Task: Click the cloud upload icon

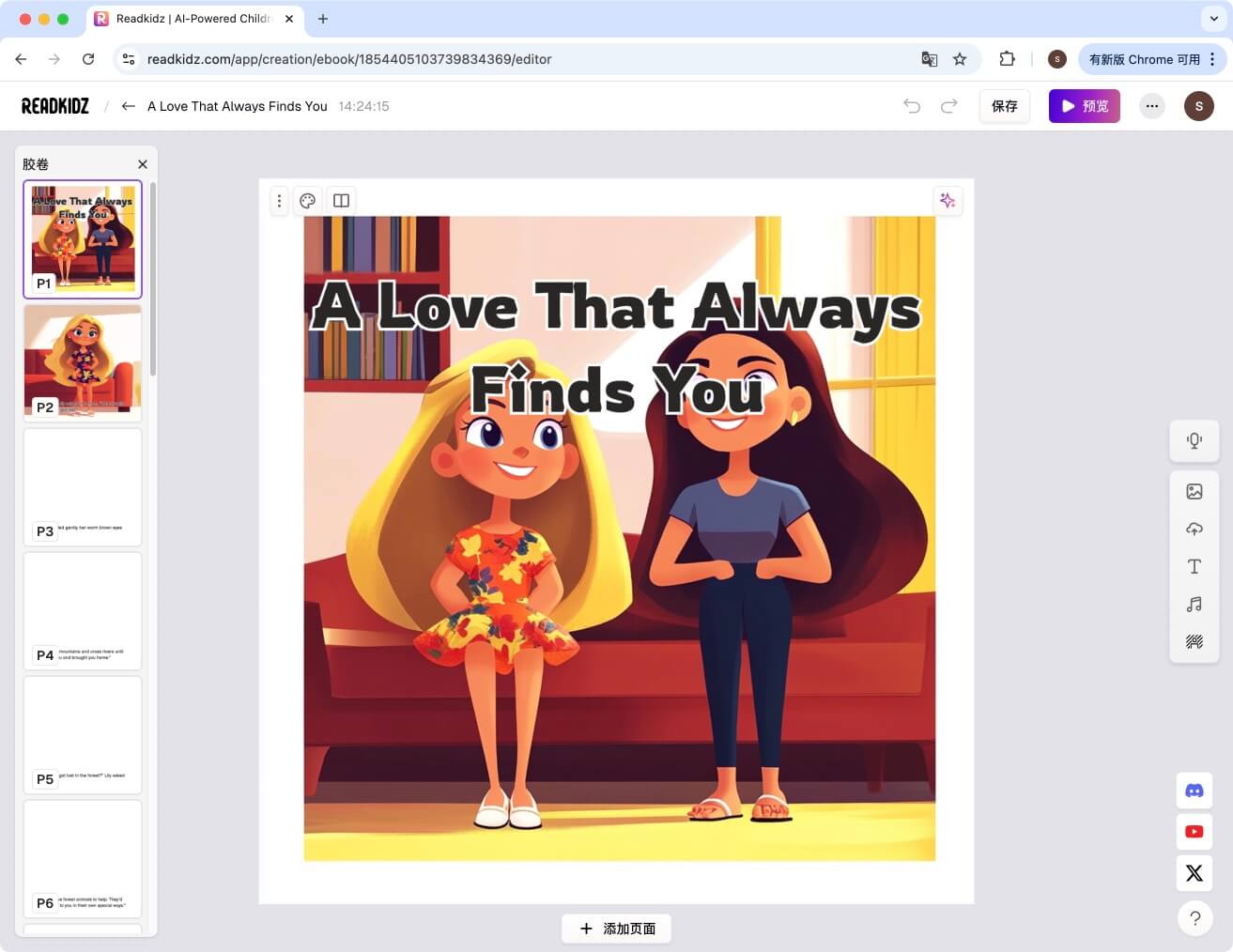Action: click(x=1194, y=529)
